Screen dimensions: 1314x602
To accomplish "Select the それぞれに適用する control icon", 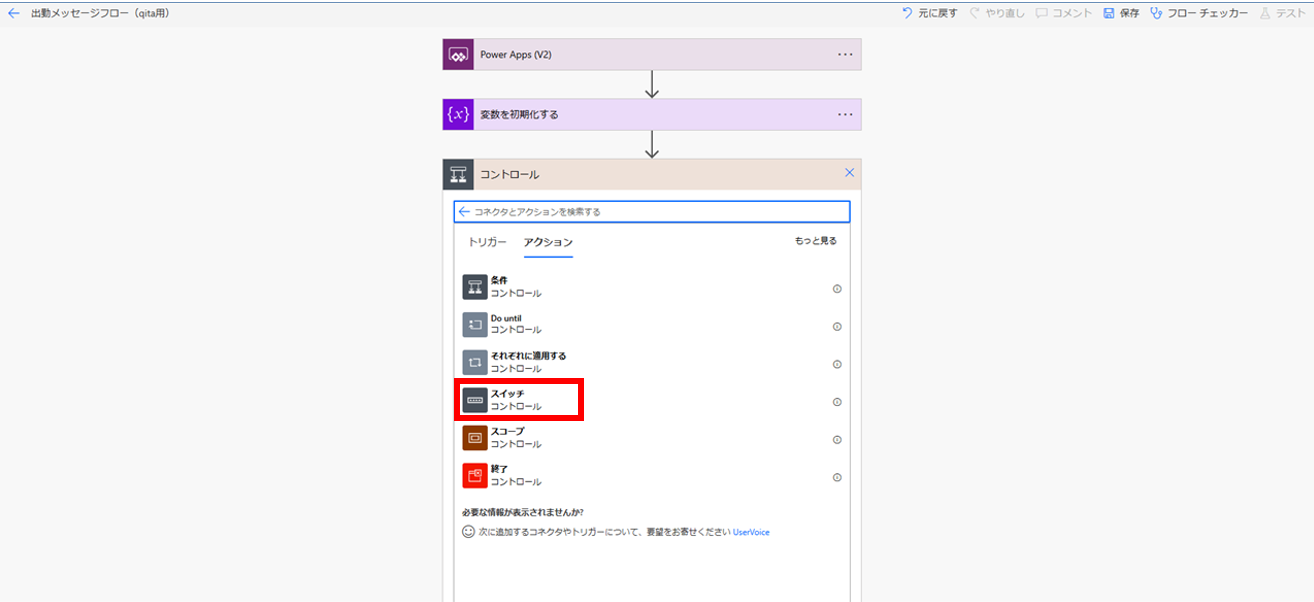I will pos(475,362).
